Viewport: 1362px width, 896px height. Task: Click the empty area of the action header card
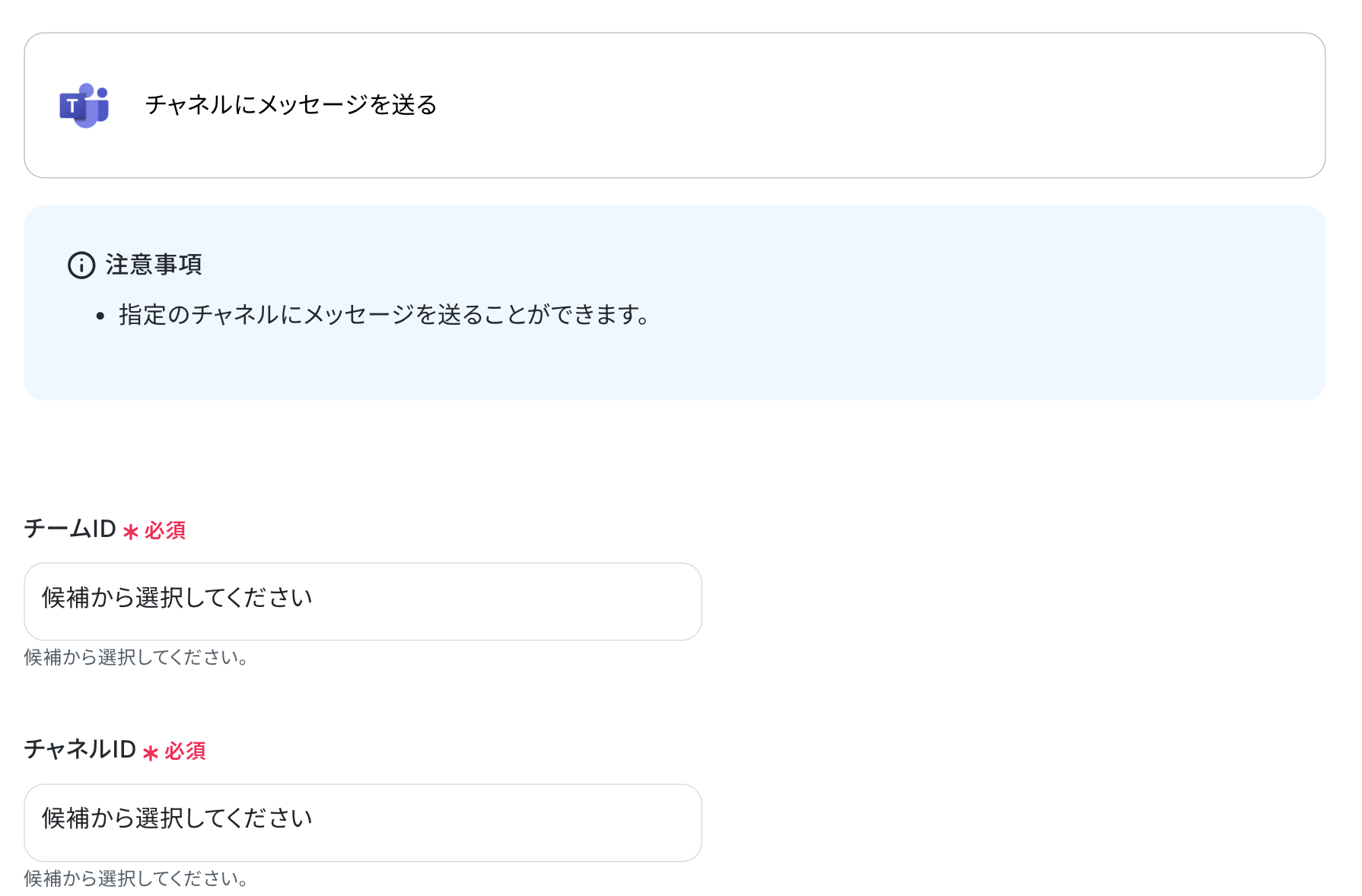click(875, 105)
